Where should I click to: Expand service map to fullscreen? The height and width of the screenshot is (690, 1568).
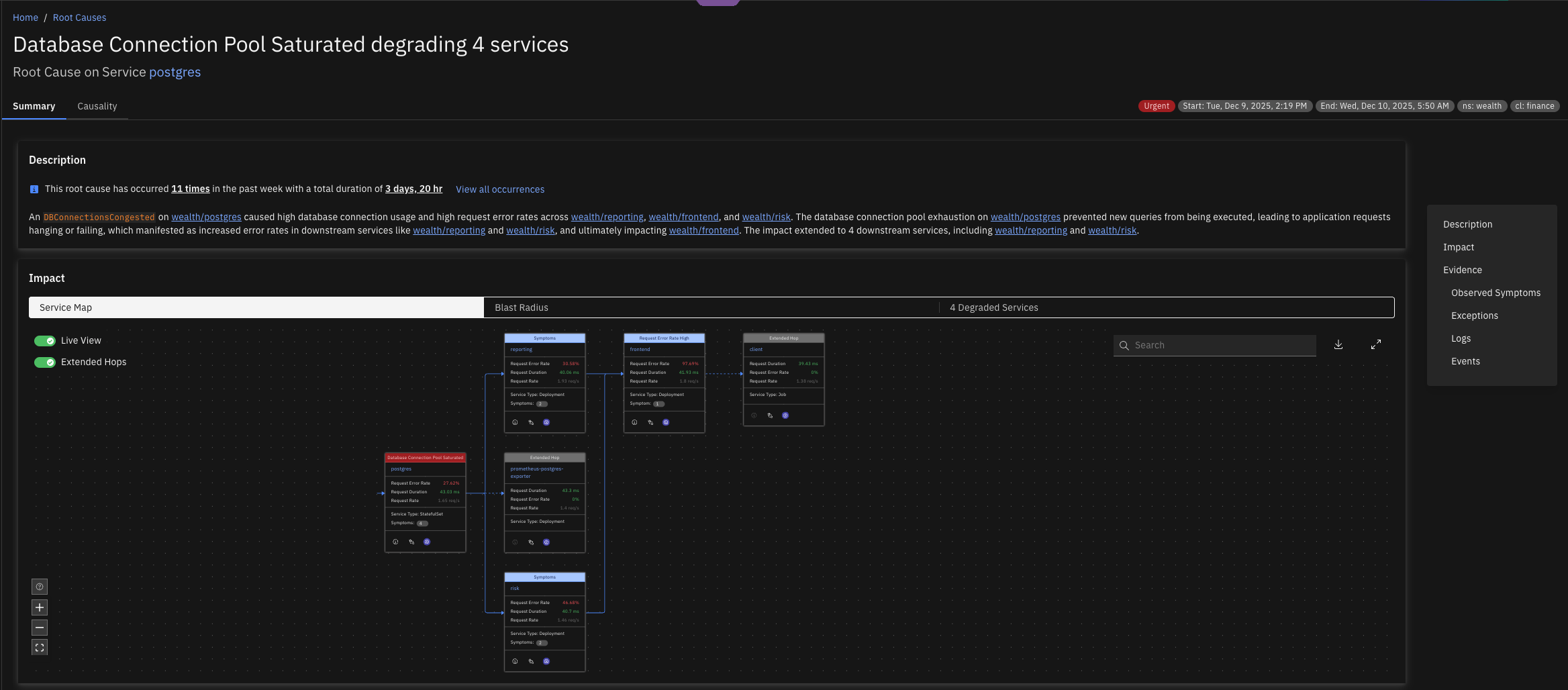coord(1375,344)
